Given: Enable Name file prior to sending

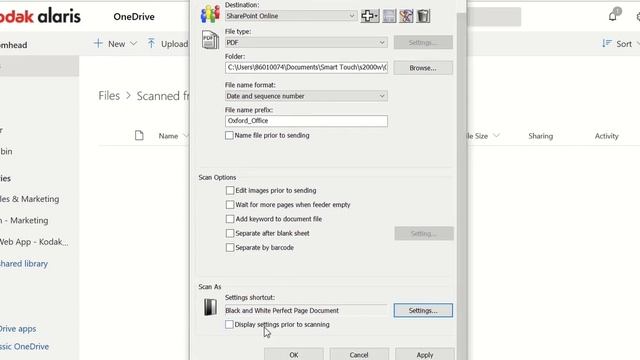Looking at the screenshot, I should [x=229, y=135].
